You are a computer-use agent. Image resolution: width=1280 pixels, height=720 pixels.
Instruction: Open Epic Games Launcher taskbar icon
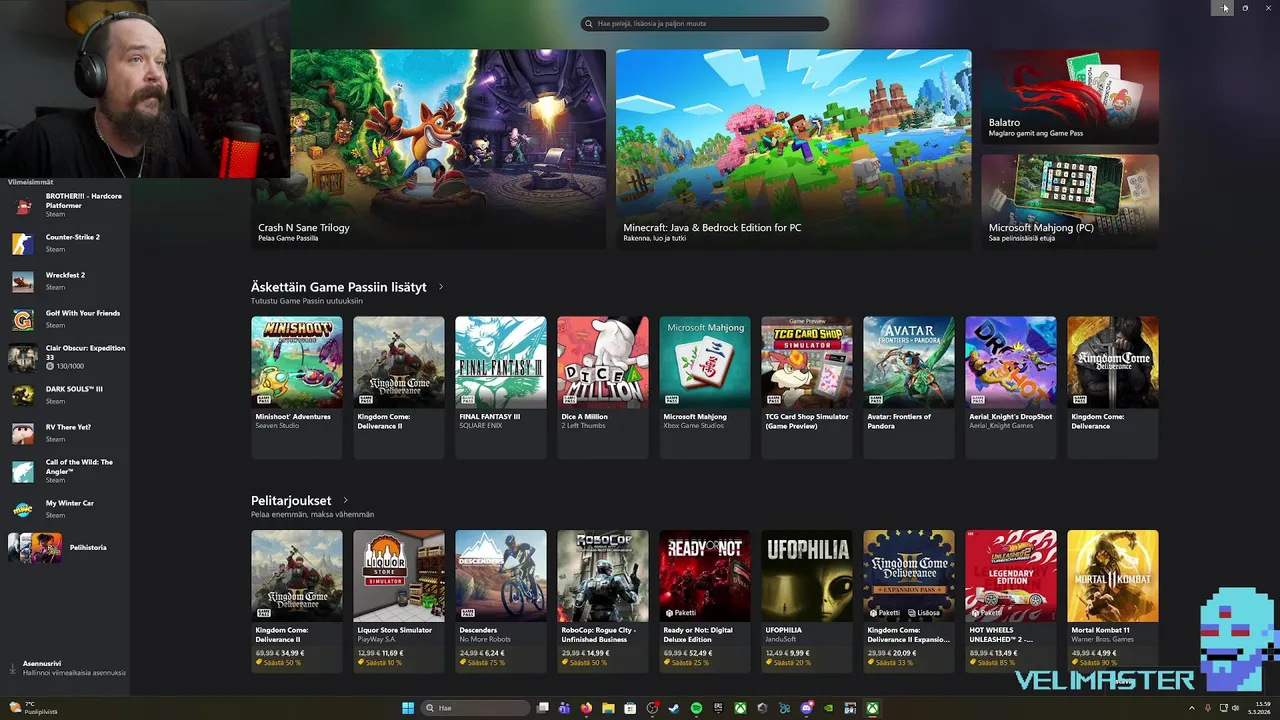pyautogui.click(x=718, y=708)
